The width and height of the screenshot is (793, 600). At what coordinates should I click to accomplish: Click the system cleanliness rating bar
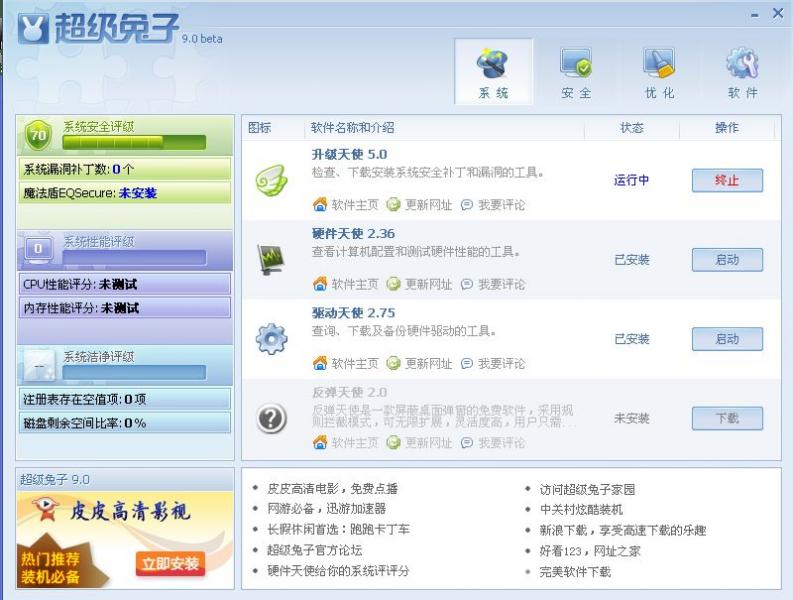pos(134,372)
